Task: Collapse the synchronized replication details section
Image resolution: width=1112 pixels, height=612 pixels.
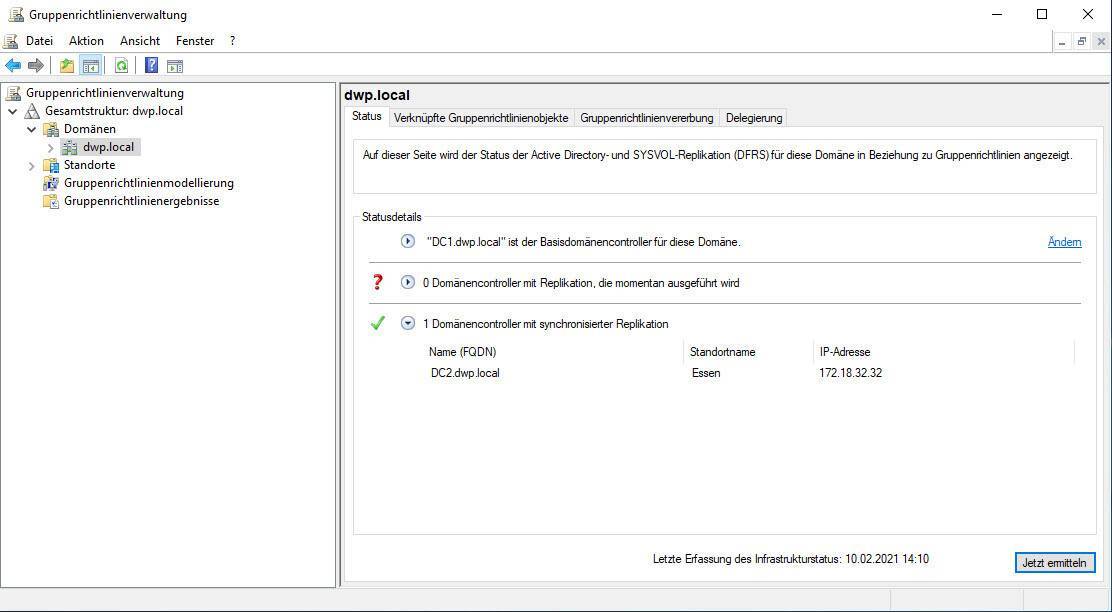Action: tap(408, 323)
